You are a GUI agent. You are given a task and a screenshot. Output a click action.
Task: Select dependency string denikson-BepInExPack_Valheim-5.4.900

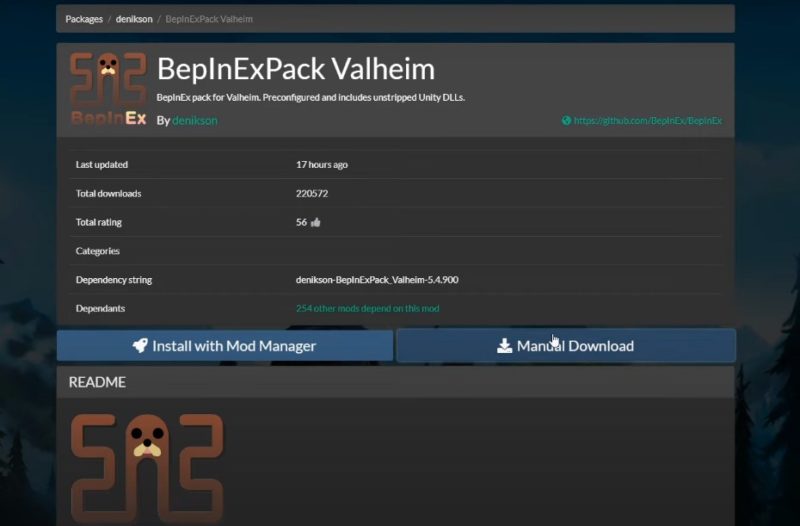click(377, 280)
